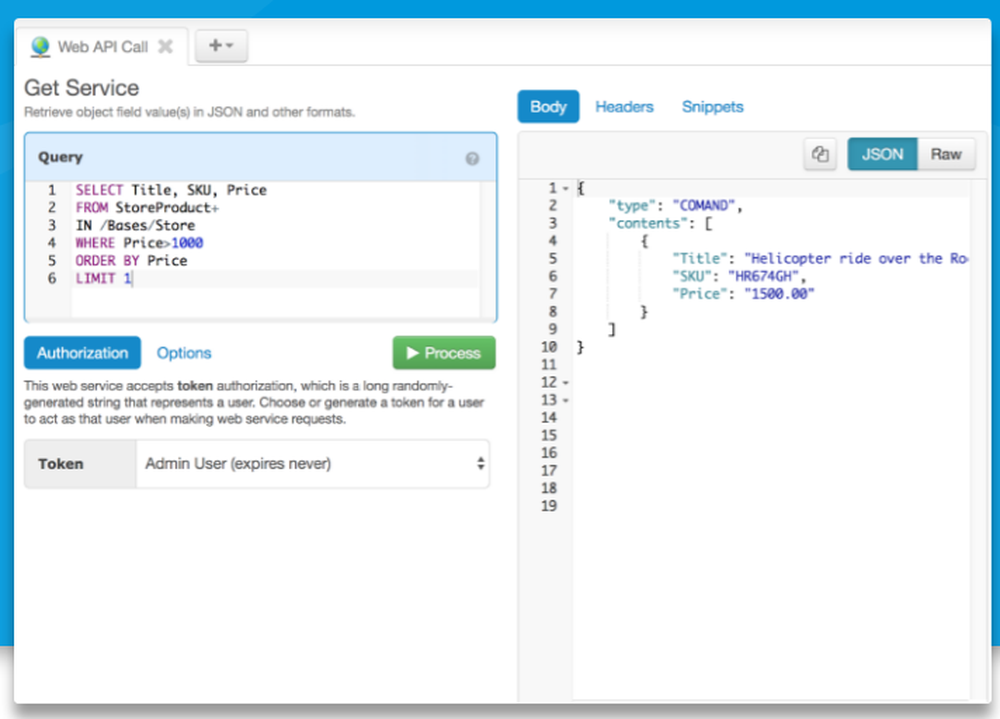Screen dimensions: 1000x719
Task: Copy response with the clipboard icon
Action: 820,154
